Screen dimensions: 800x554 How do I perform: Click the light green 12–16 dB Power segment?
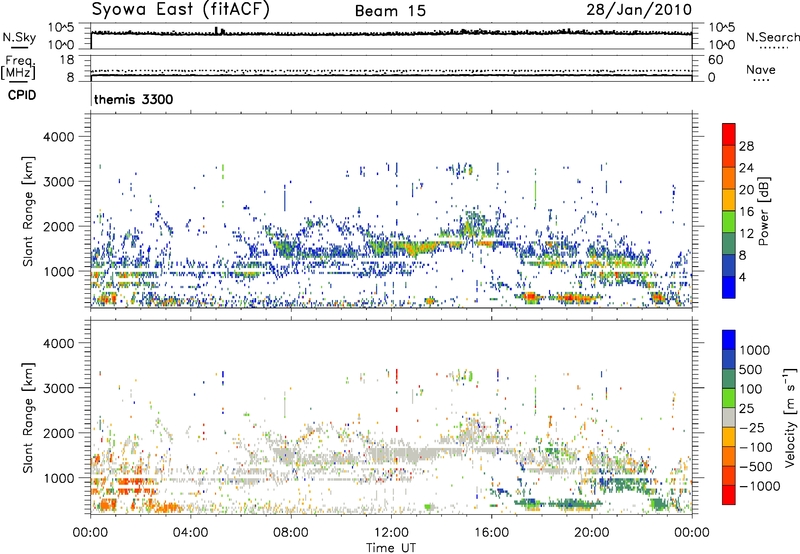pyautogui.click(x=729, y=222)
